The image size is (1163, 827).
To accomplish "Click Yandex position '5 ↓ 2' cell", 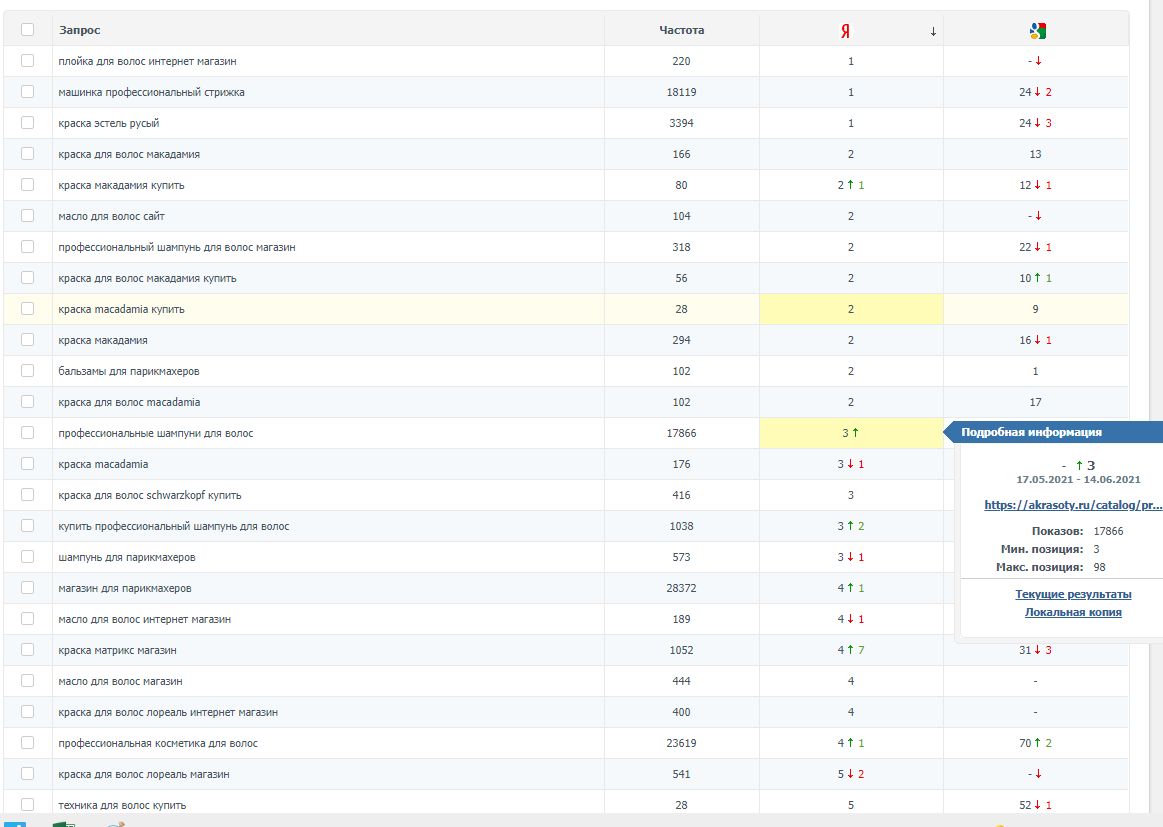I will [851, 774].
